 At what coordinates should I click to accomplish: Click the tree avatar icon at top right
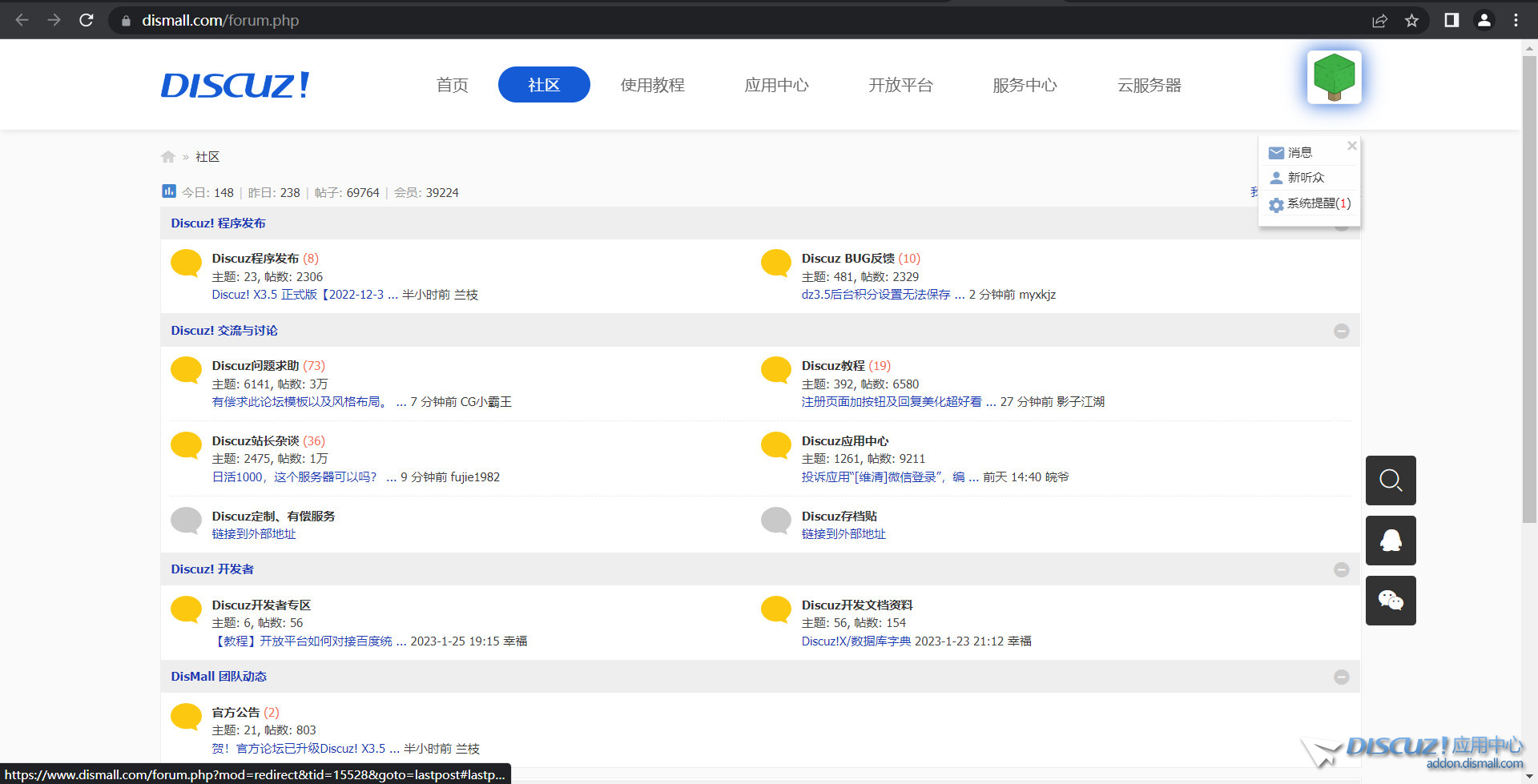pos(1333,76)
